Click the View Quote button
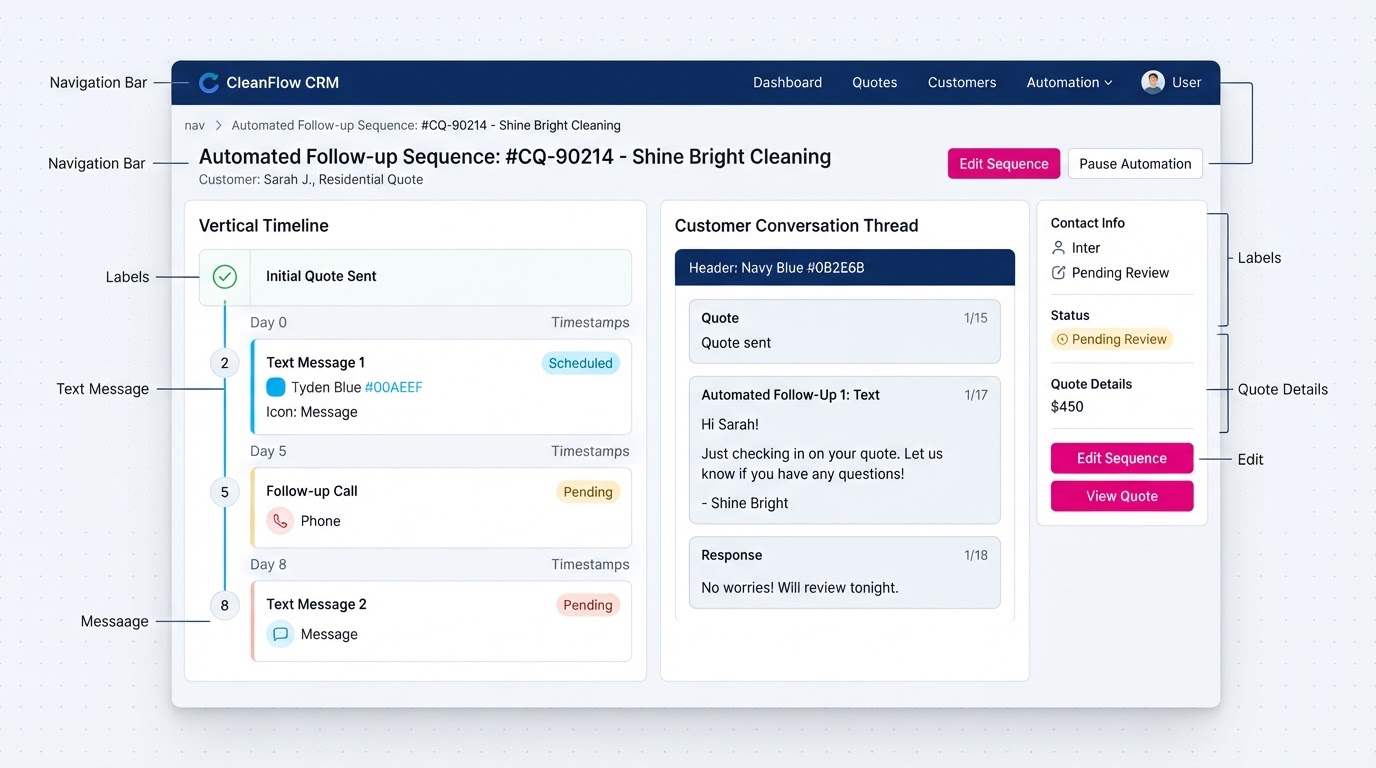The width and height of the screenshot is (1376, 768). point(1122,496)
